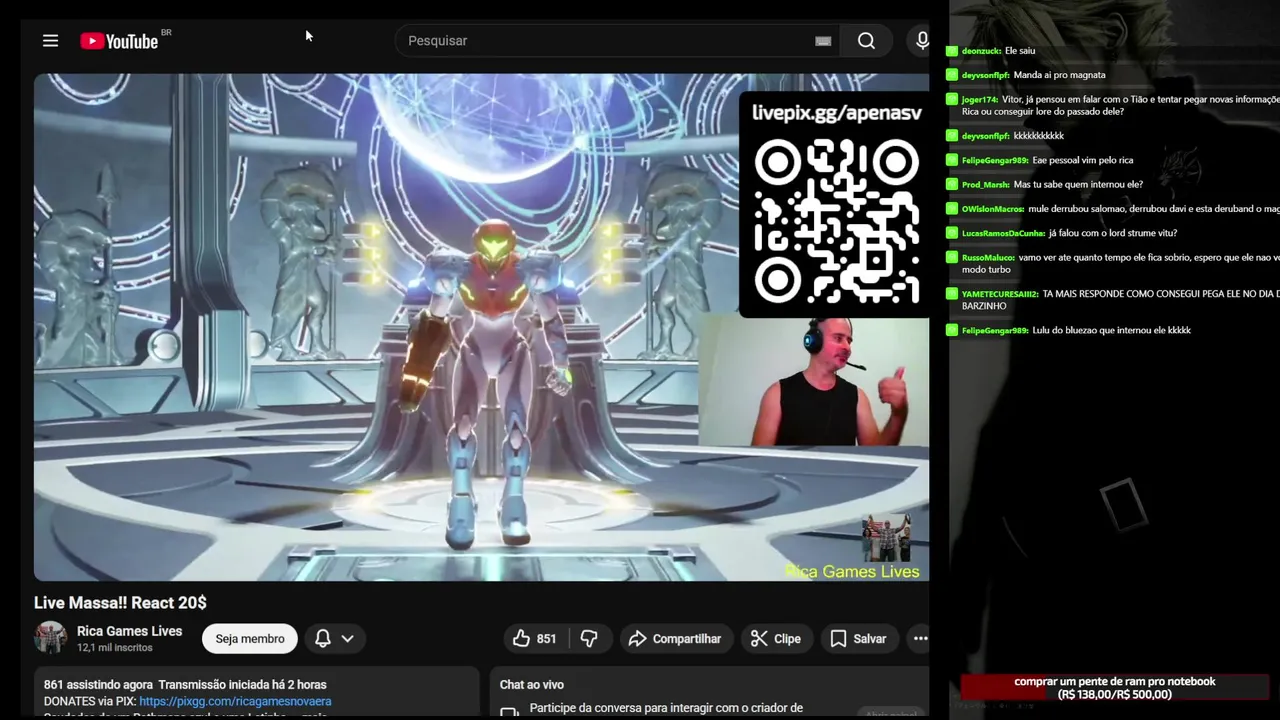Click the Compartilhar share button

pos(675,639)
